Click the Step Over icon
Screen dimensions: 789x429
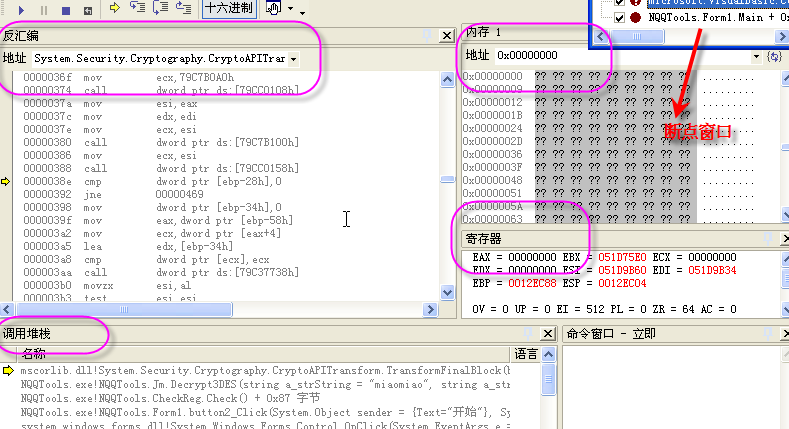tap(160, 9)
